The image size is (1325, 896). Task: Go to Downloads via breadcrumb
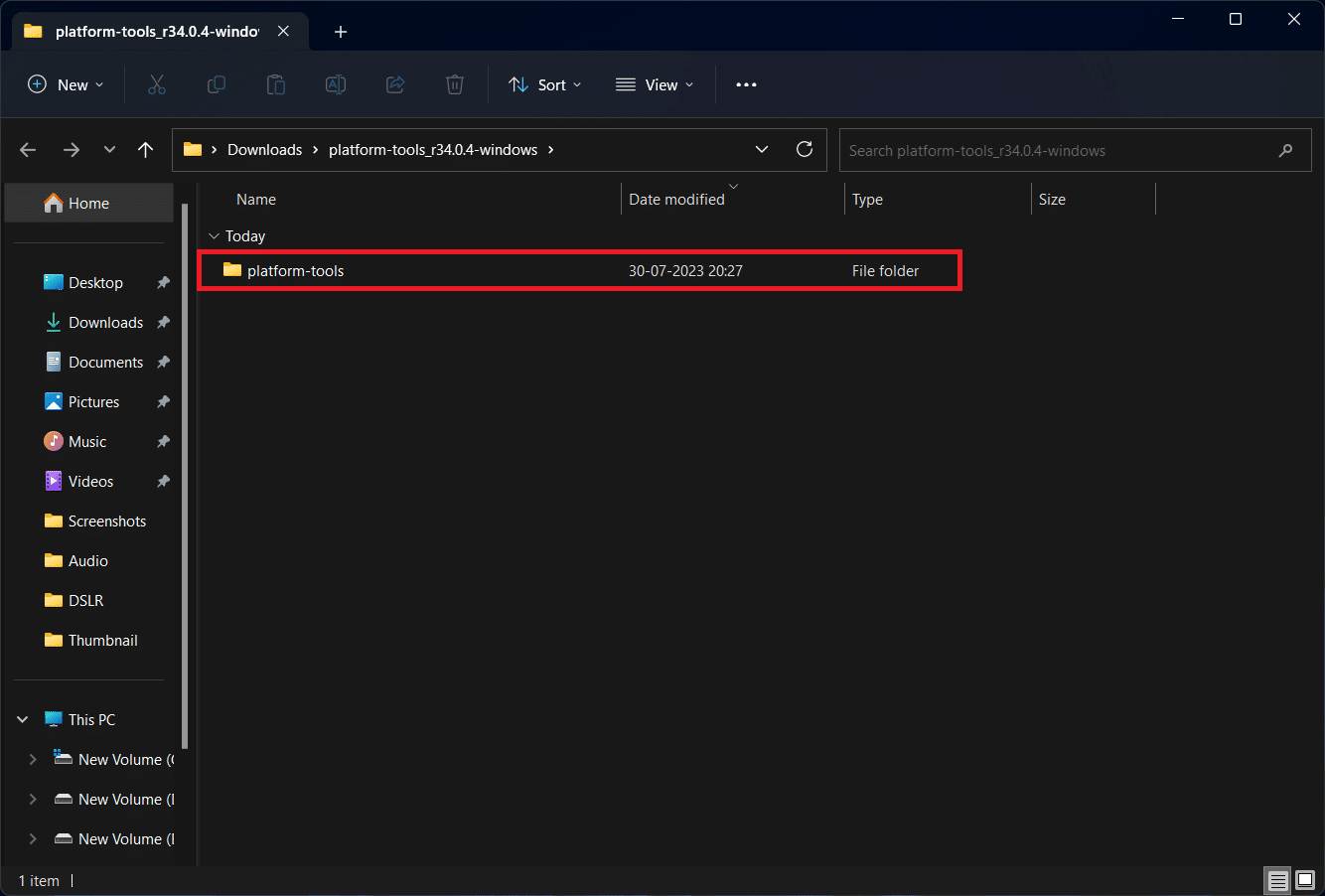pos(264,149)
